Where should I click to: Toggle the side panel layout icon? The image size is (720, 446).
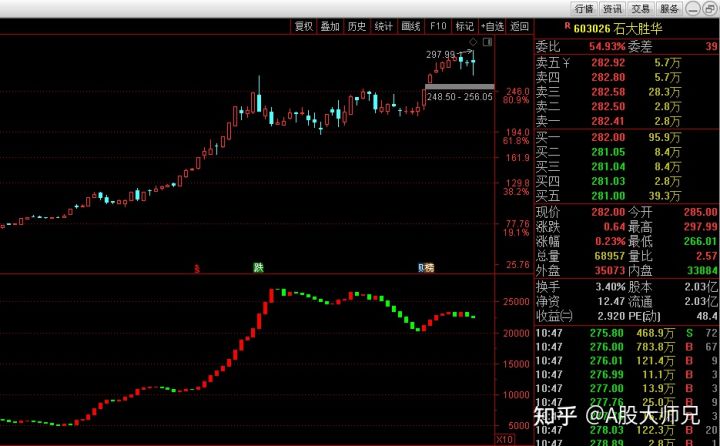coord(487,42)
